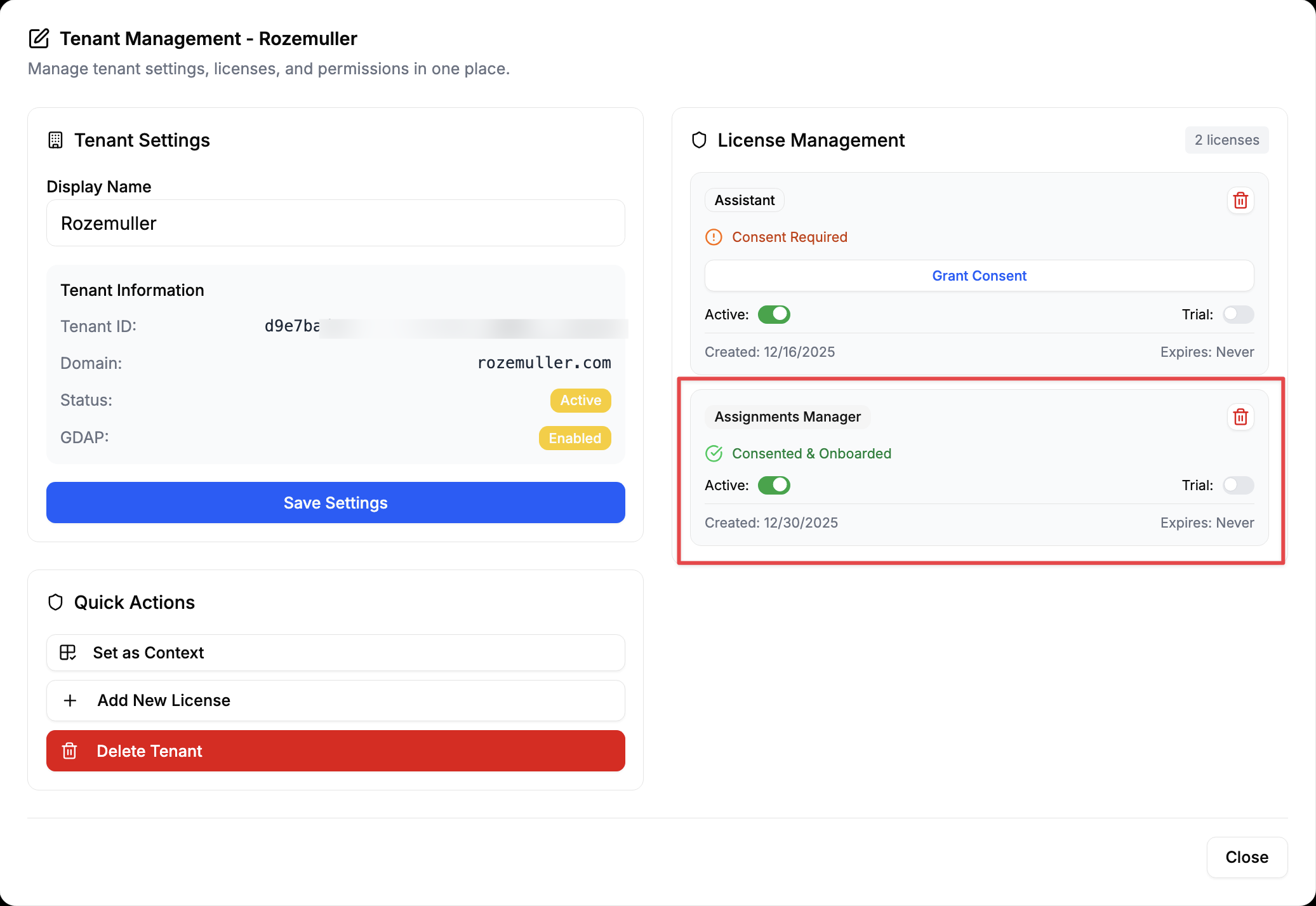Click the edit pencil icon beside Tenant Management

[x=39, y=38]
